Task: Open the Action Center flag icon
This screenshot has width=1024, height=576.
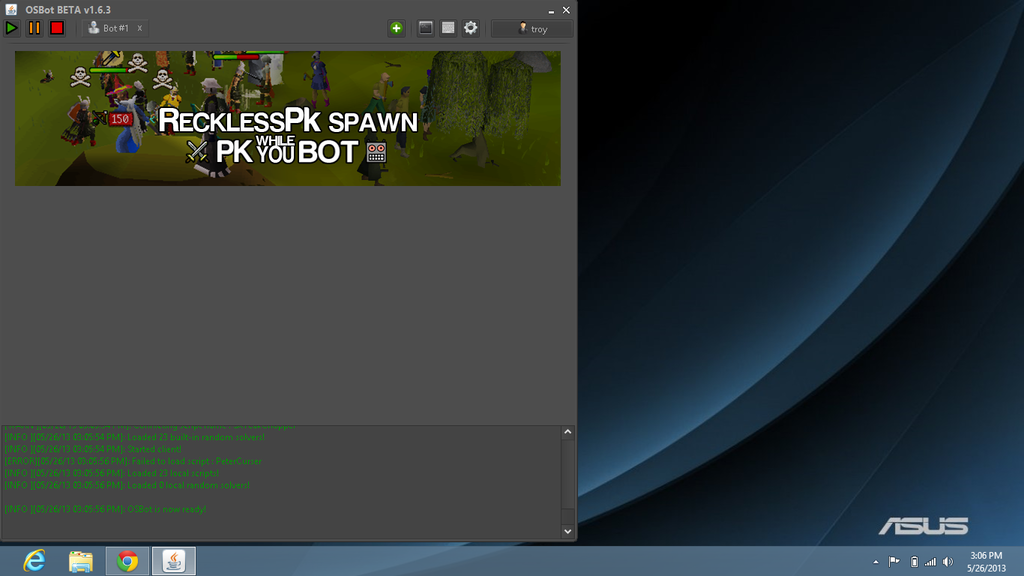Action: 895,562
